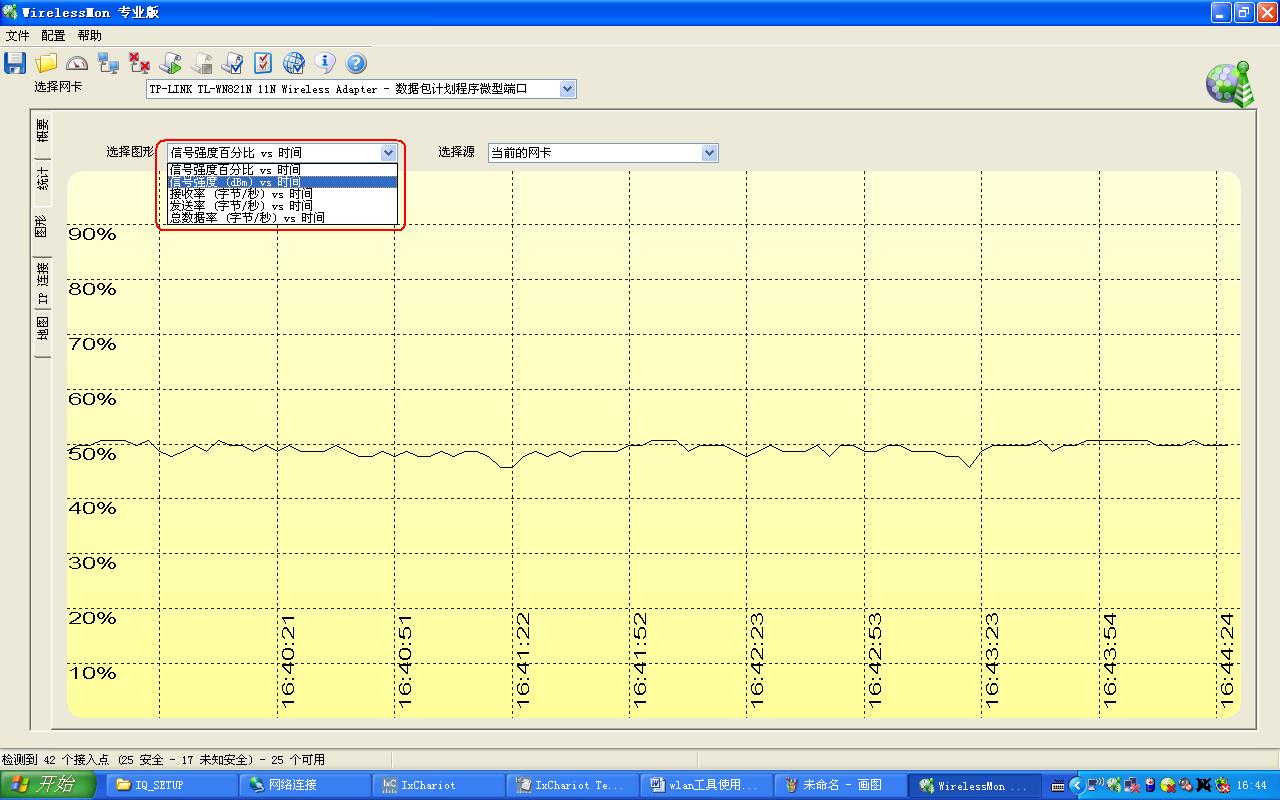Image resolution: width=1280 pixels, height=800 pixels.
Task: Open the 文件 menu
Action: tap(18, 35)
